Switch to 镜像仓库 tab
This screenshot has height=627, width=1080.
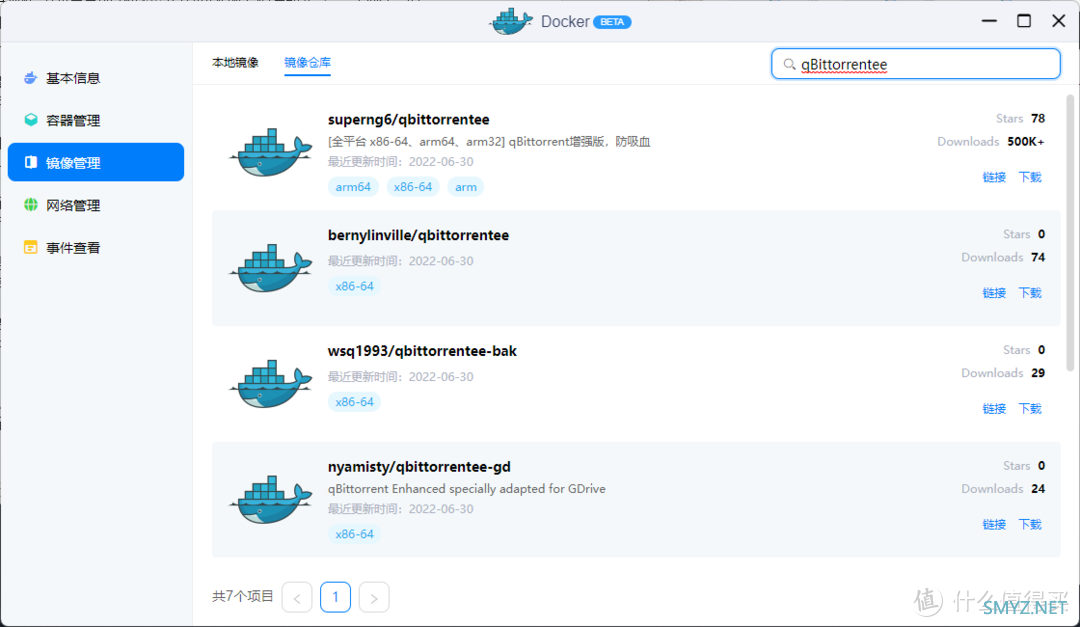click(307, 63)
